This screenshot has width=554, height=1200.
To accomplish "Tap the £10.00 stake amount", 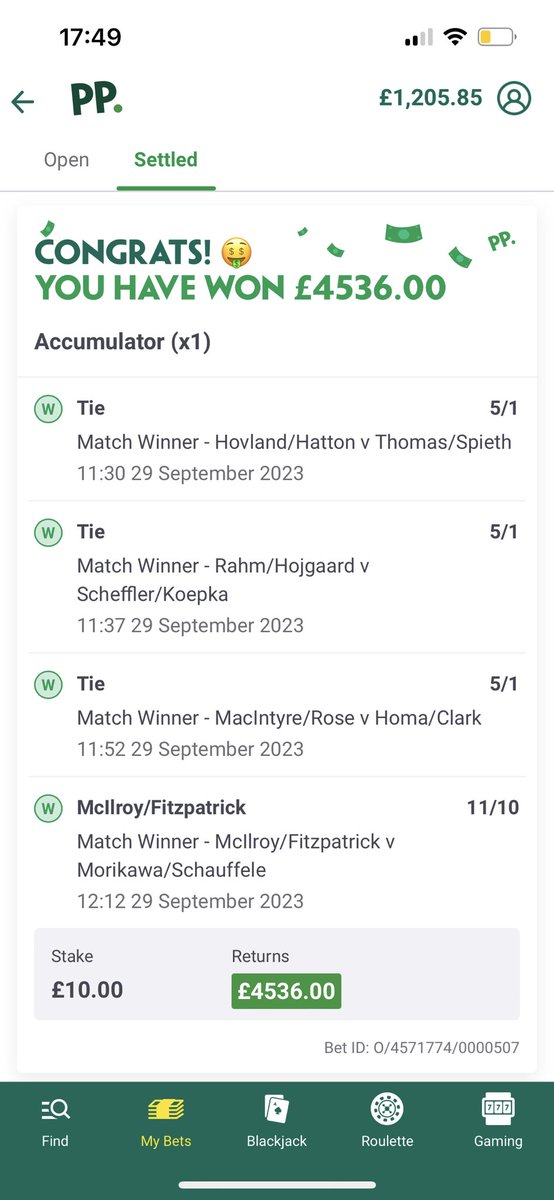I will click(x=87, y=990).
